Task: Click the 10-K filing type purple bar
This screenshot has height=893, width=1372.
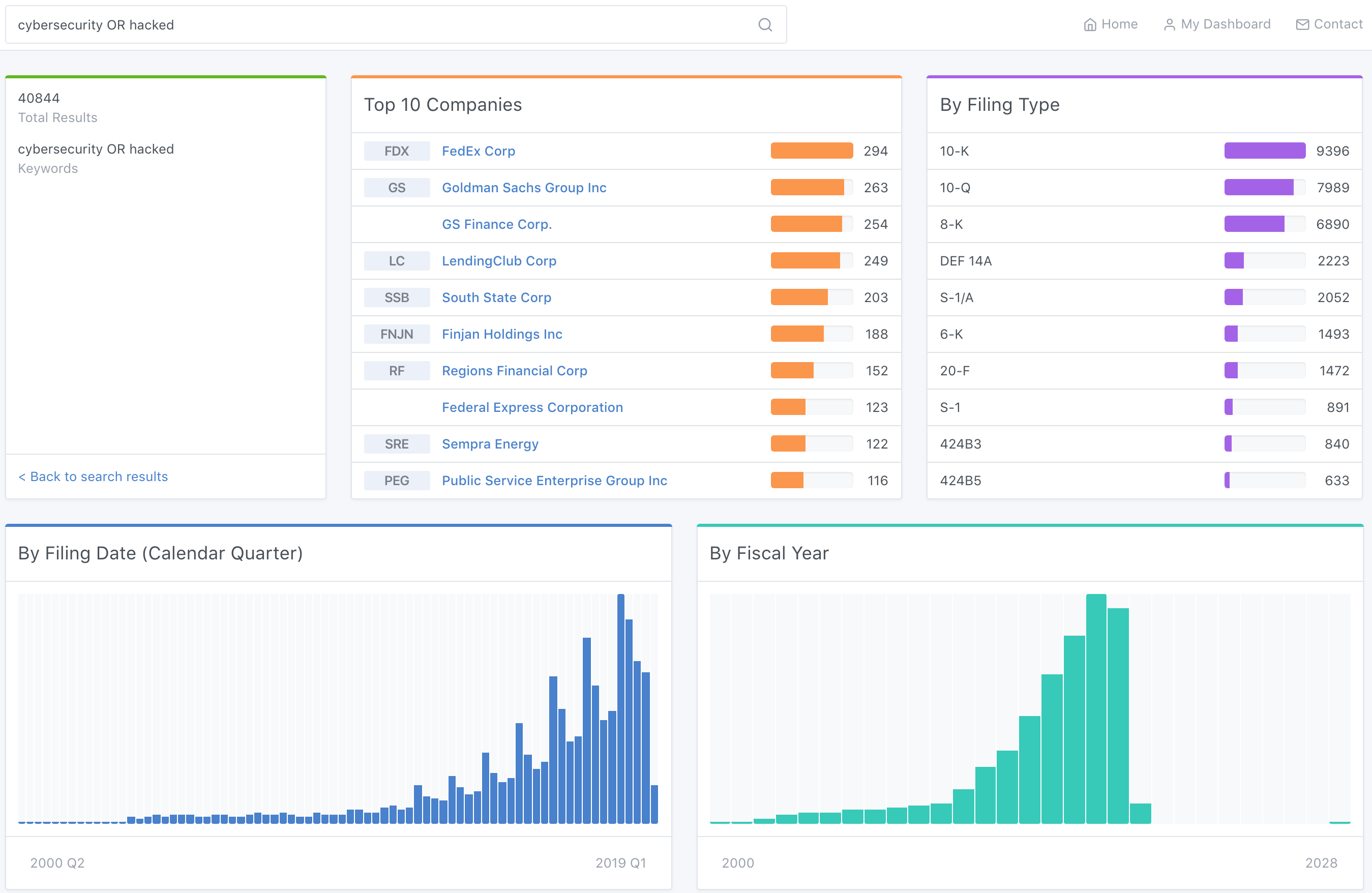Action: (1264, 151)
